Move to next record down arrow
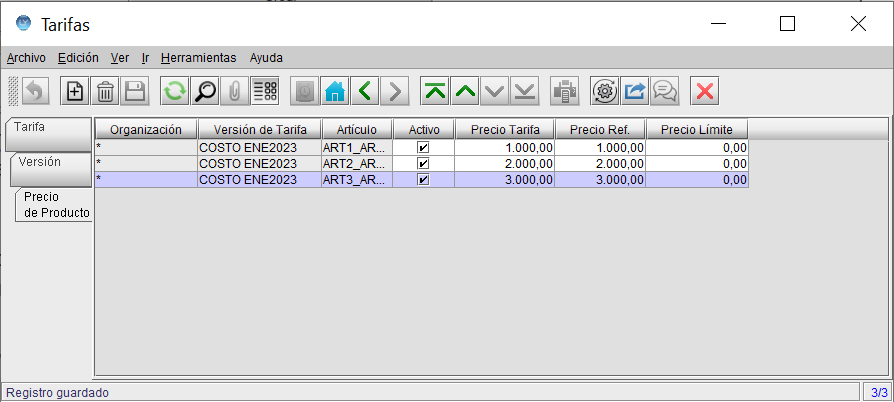 point(495,91)
